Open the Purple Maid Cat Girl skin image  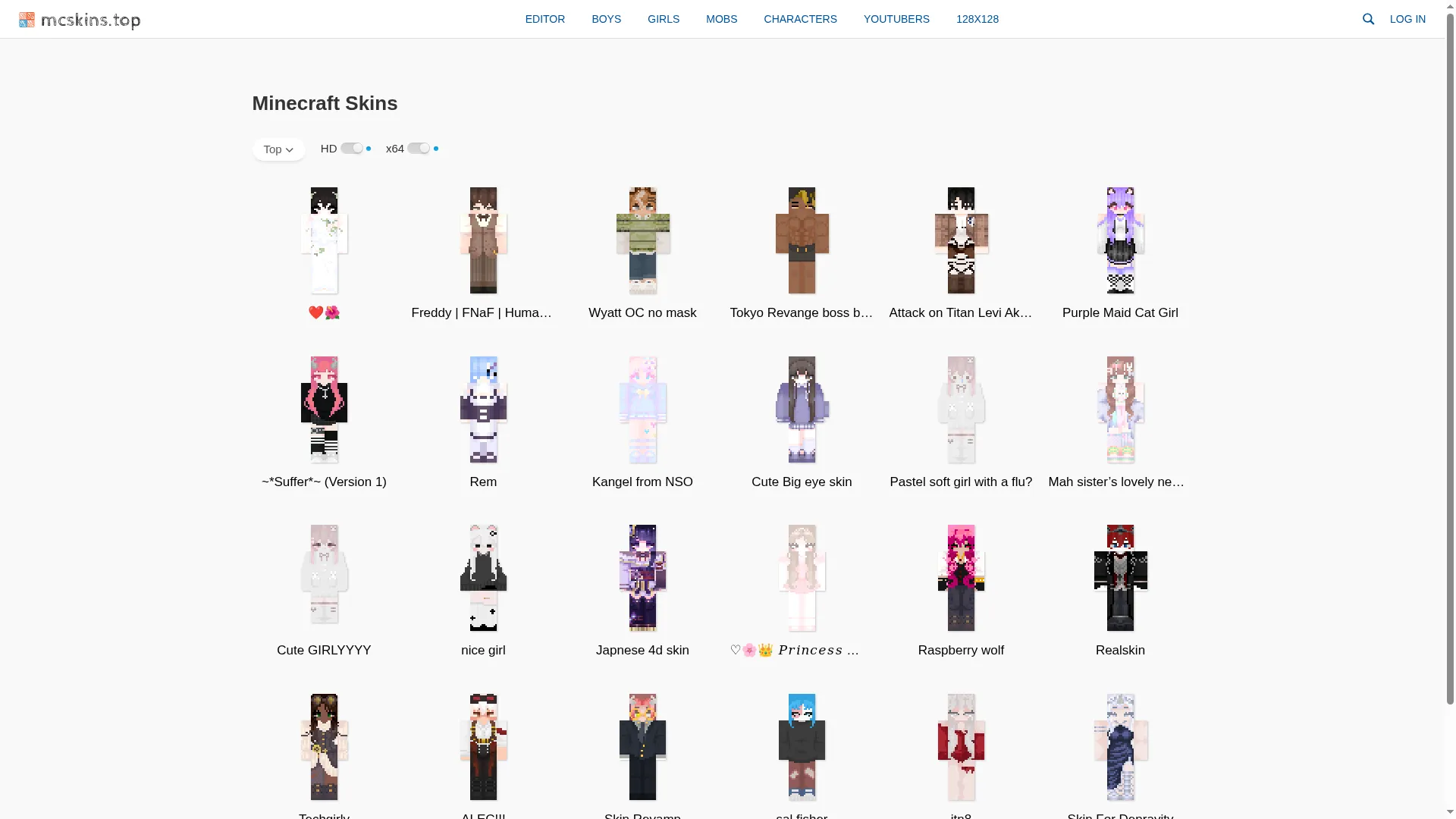coord(1120,240)
